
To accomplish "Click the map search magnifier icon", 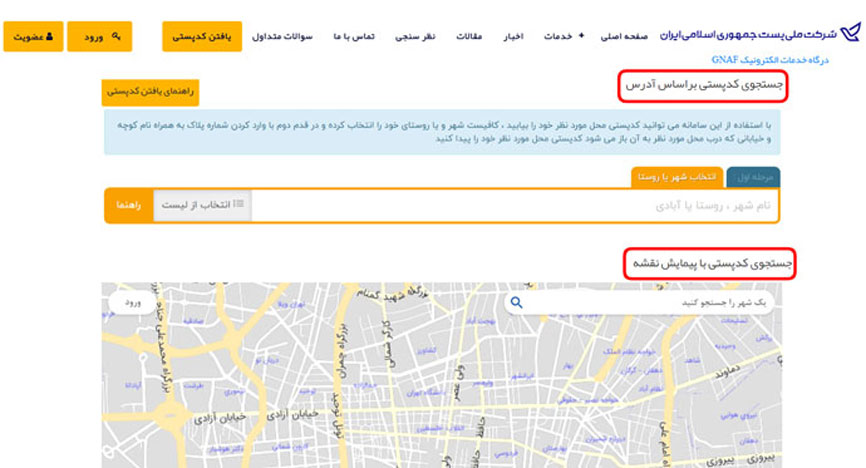I will [x=516, y=303].
